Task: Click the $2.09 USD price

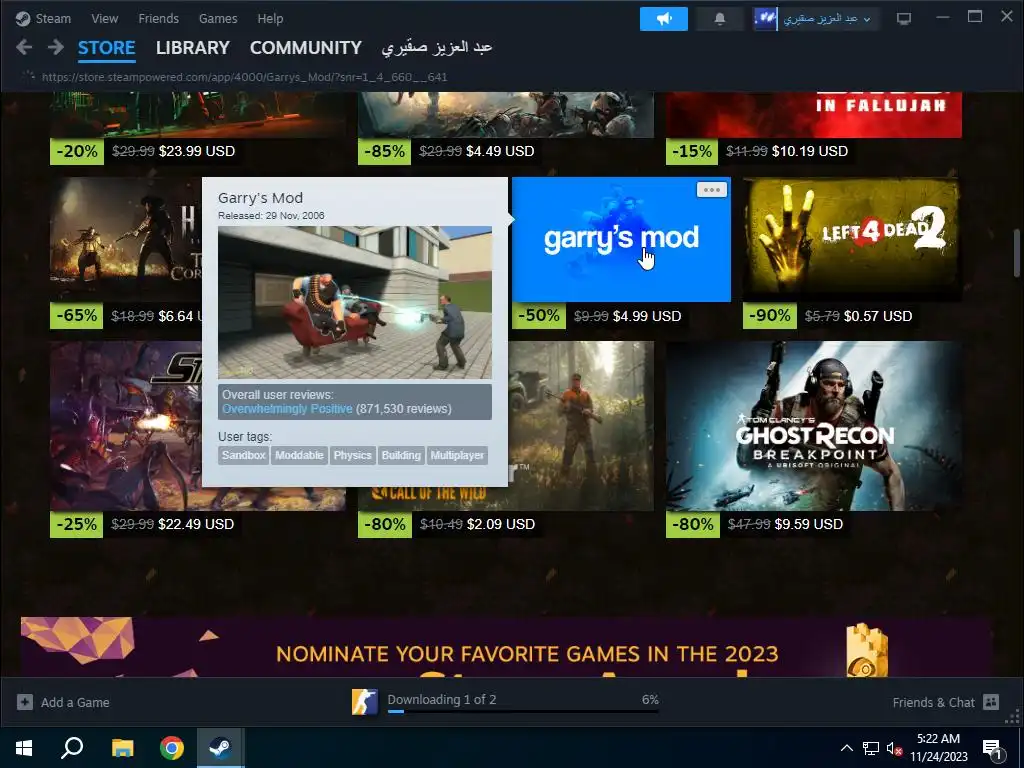Action: point(500,524)
